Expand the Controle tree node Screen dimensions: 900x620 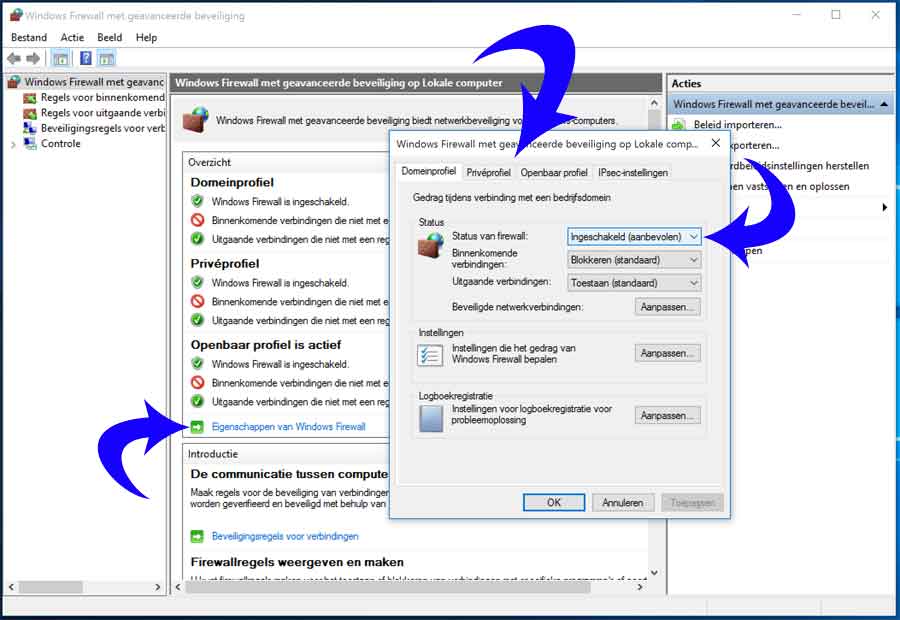13,145
